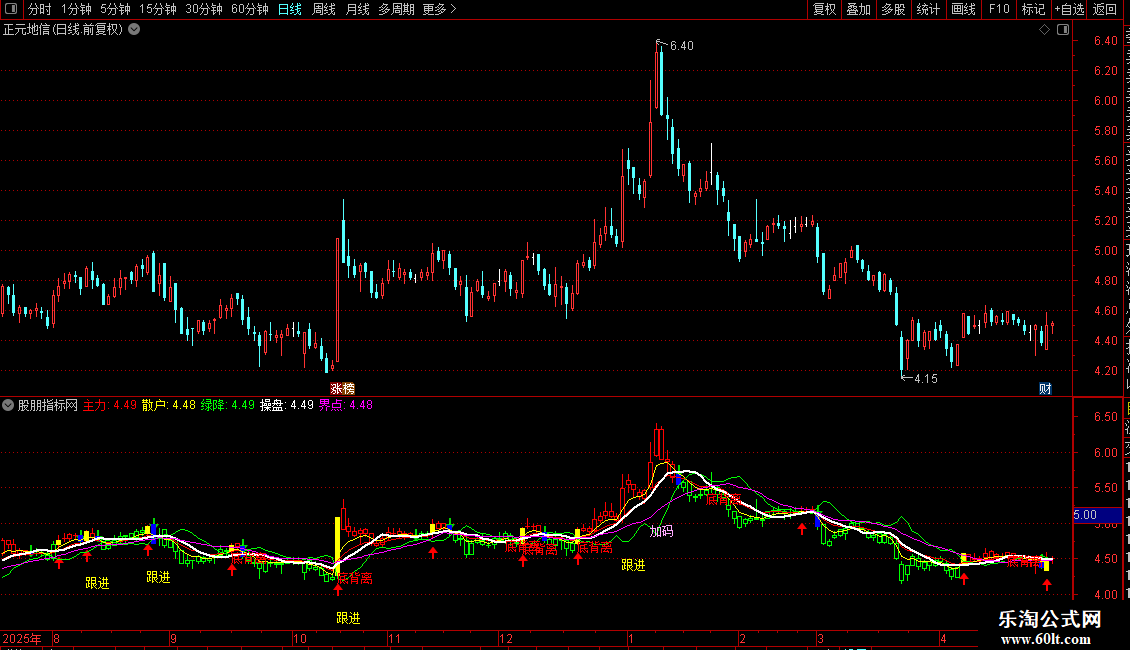This screenshot has height=650, width=1130.
Task: Open the 复权 adjustment menu
Action: pos(824,9)
